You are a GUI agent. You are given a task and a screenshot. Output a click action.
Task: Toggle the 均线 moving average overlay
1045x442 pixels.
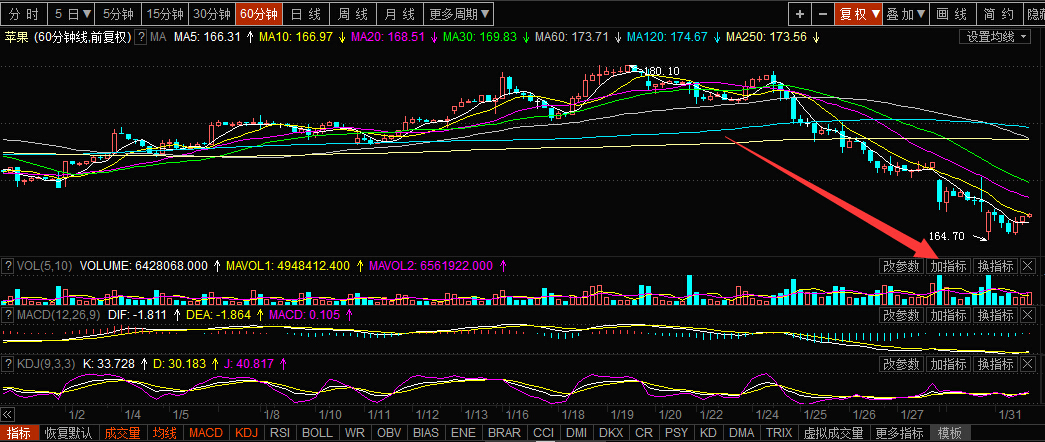point(164,434)
